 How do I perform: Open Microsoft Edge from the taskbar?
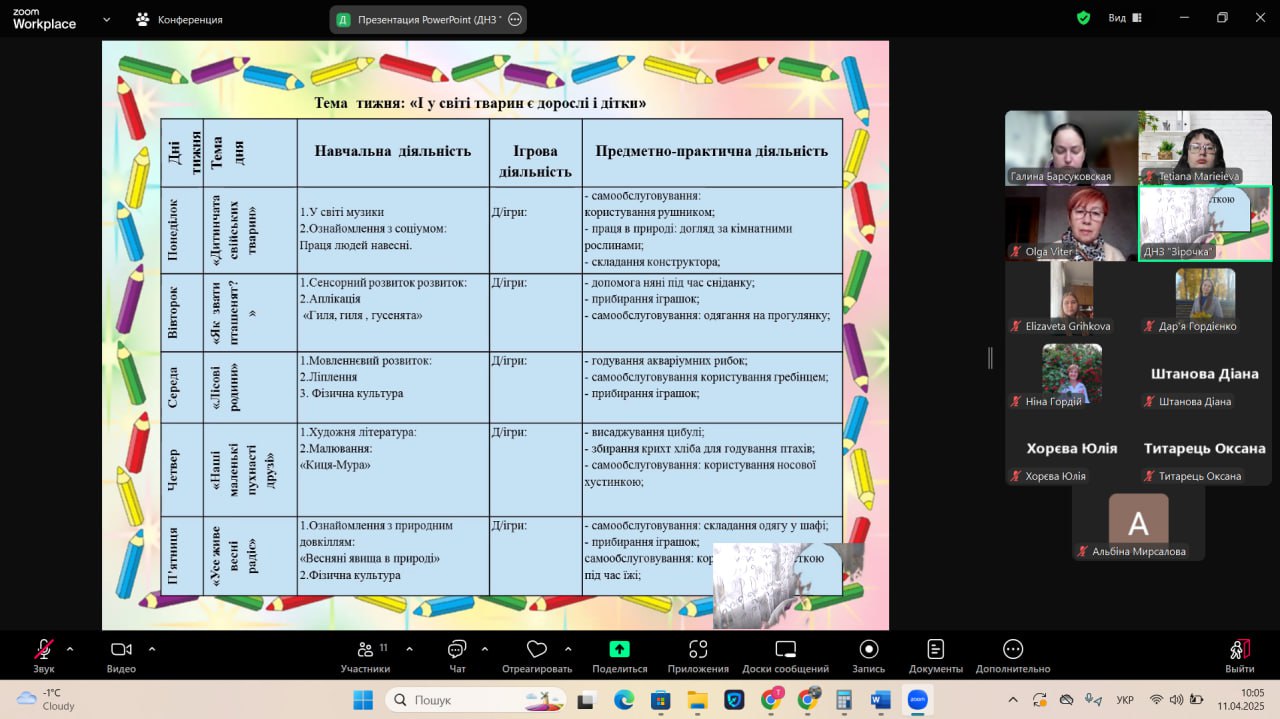pos(624,700)
